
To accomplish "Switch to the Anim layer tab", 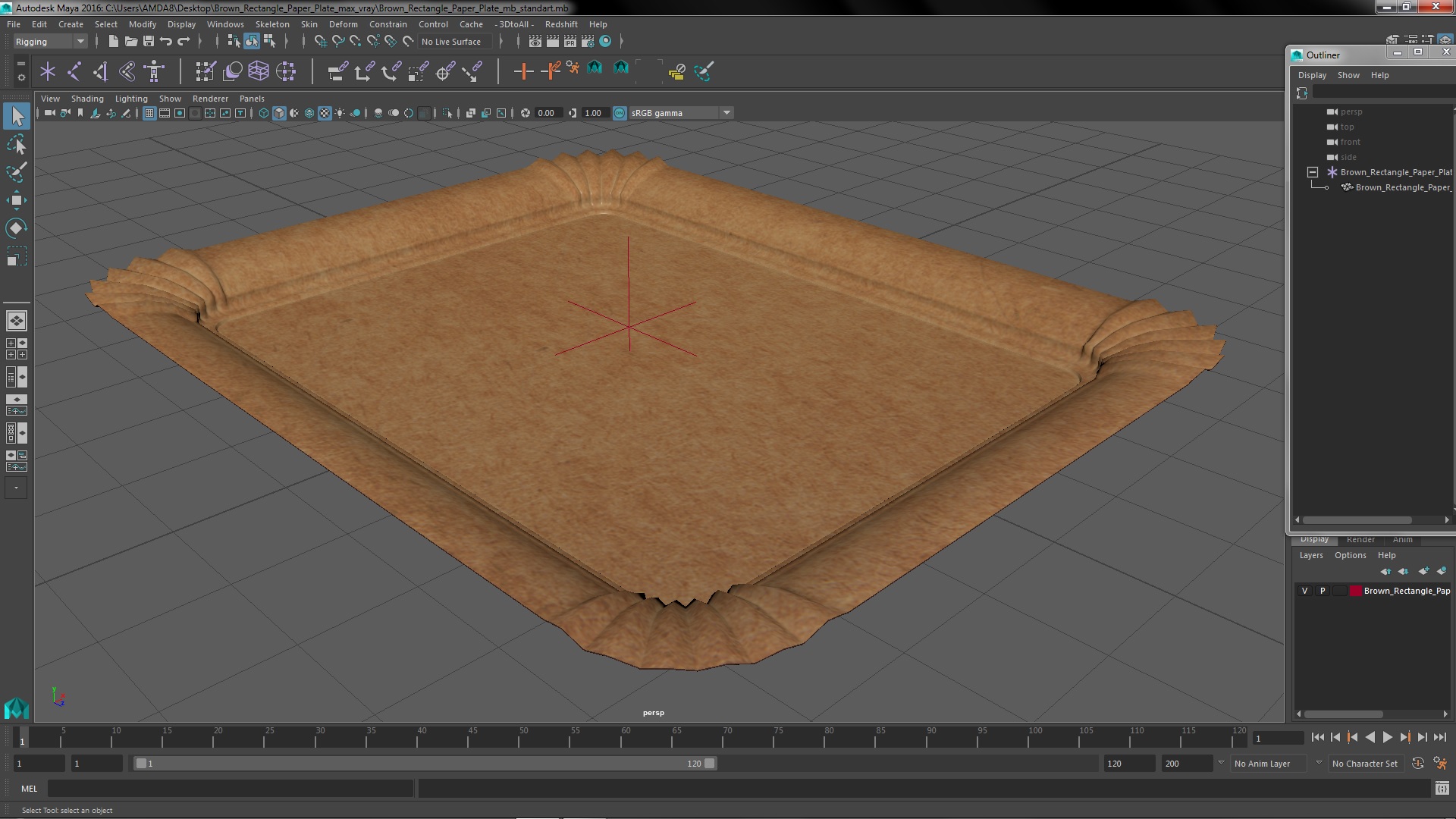I will pos(1402,539).
